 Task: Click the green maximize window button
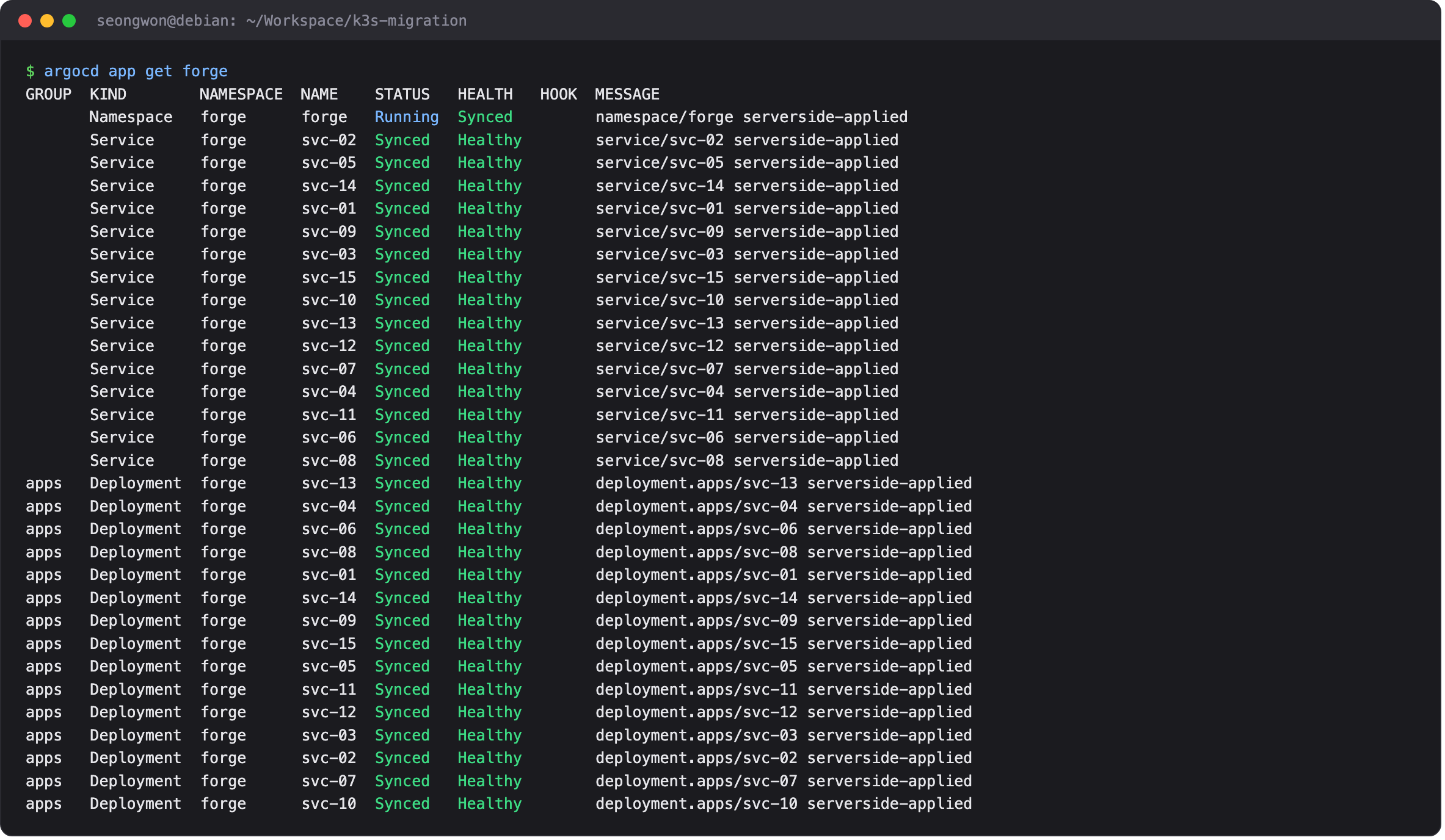[x=69, y=21]
